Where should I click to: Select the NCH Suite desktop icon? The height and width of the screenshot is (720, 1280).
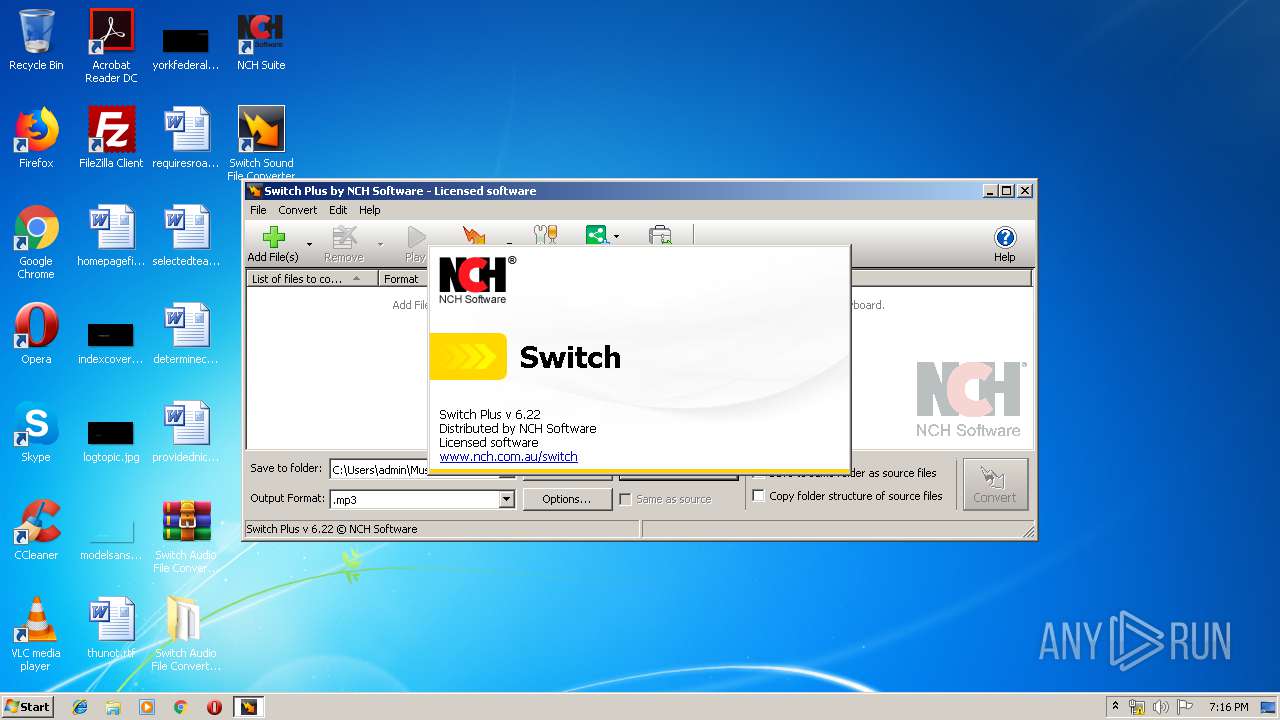[x=261, y=42]
